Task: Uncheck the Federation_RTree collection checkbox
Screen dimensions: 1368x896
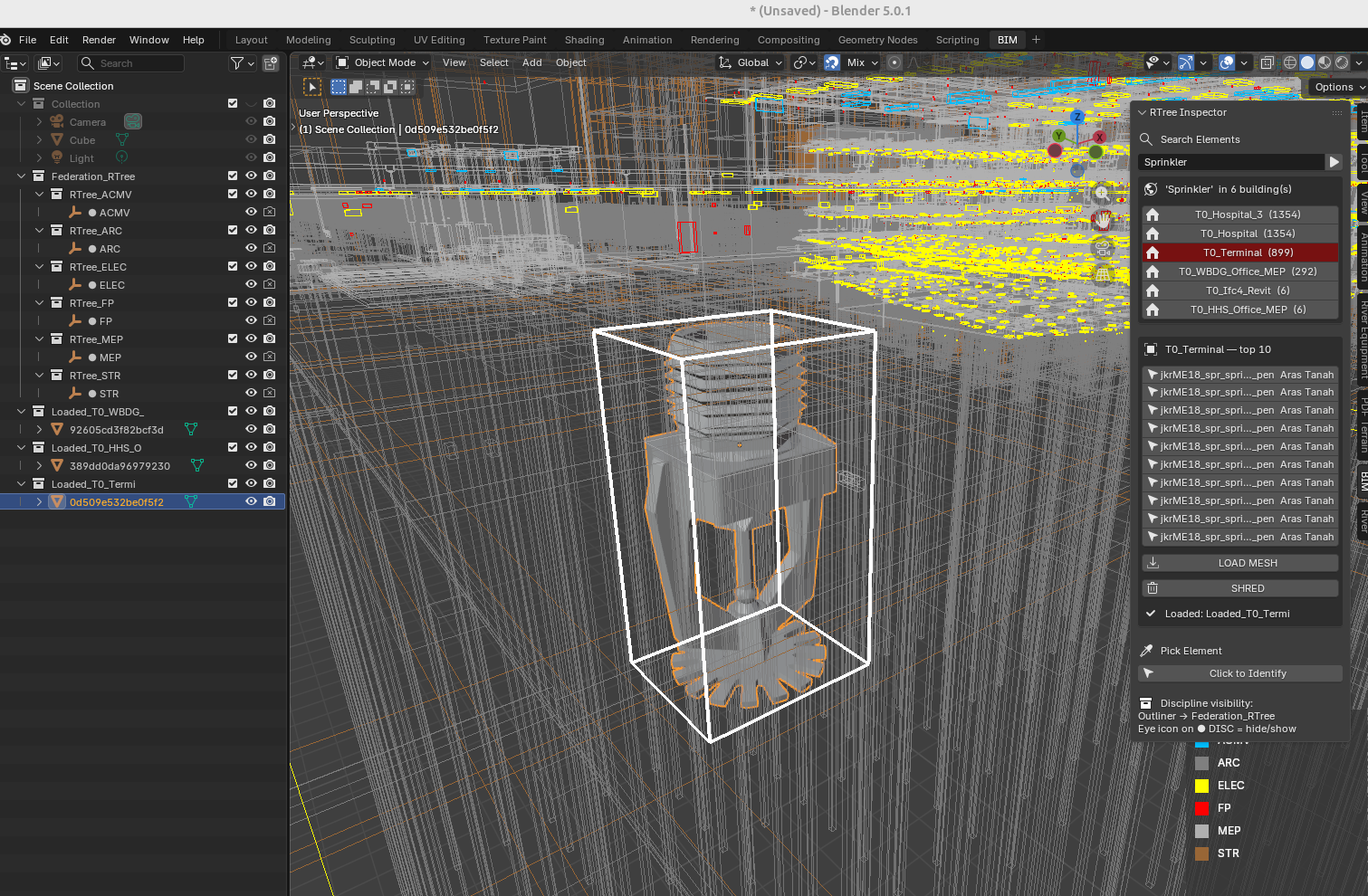Action: pyautogui.click(x=233, y=176)
